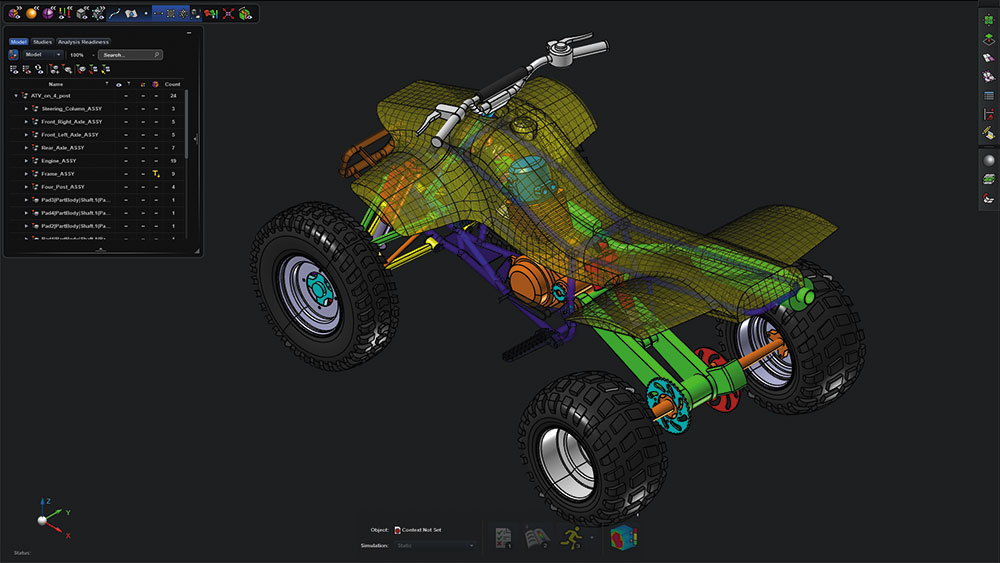Click the running figure simulate icon
Viewport: 1000px width, 563px height.
(x=571, y=537)
